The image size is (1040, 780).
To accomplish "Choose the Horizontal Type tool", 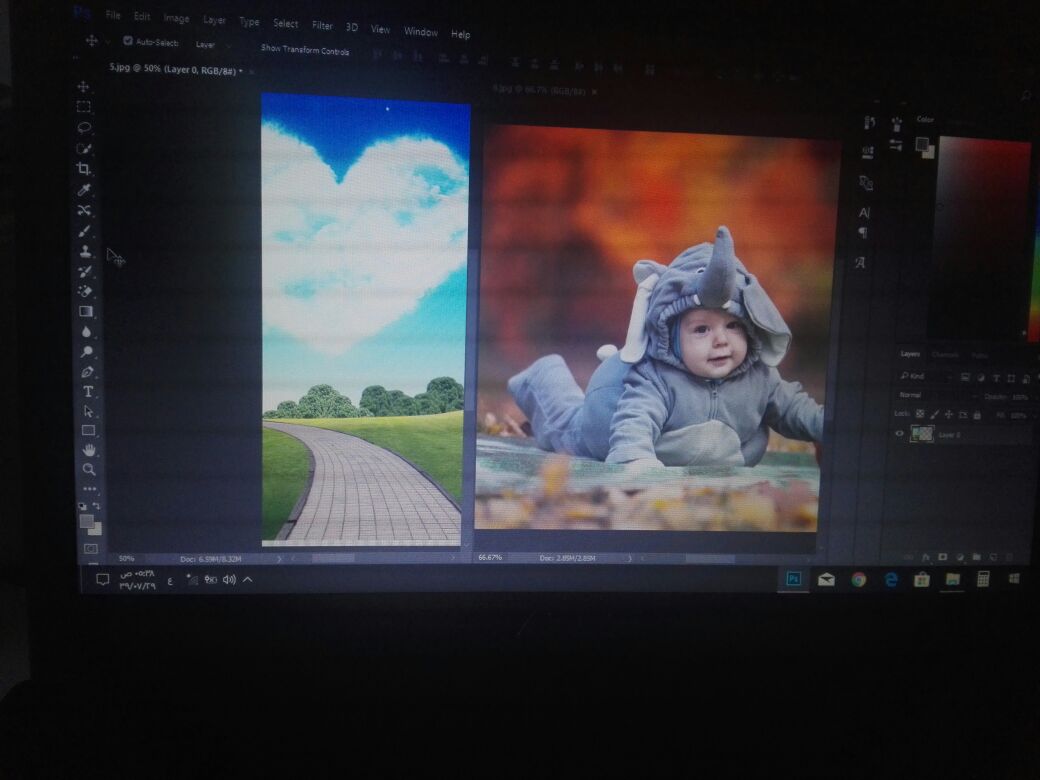I will point(88,391).
